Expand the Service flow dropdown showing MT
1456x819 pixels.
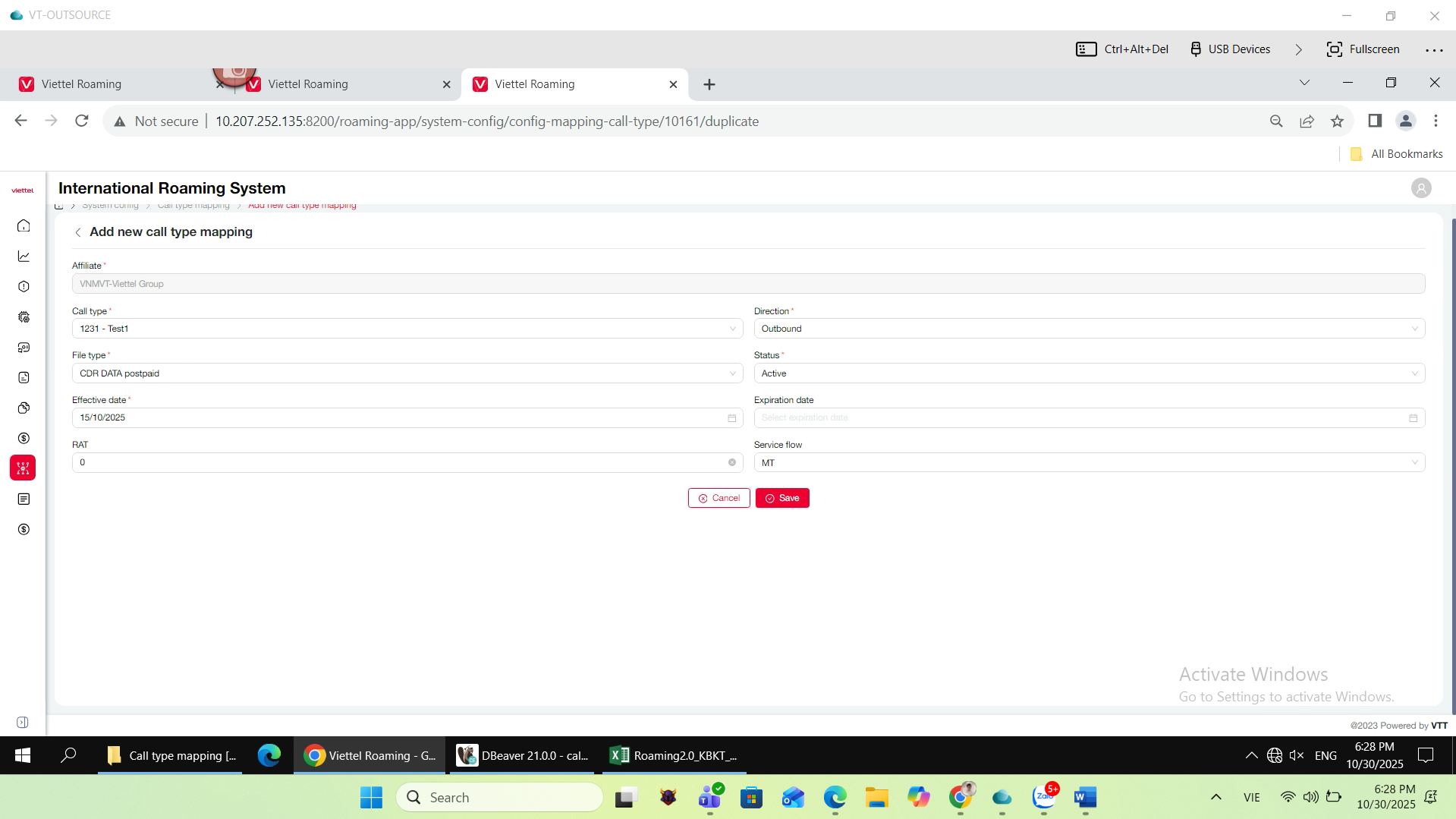[1089, 463]
